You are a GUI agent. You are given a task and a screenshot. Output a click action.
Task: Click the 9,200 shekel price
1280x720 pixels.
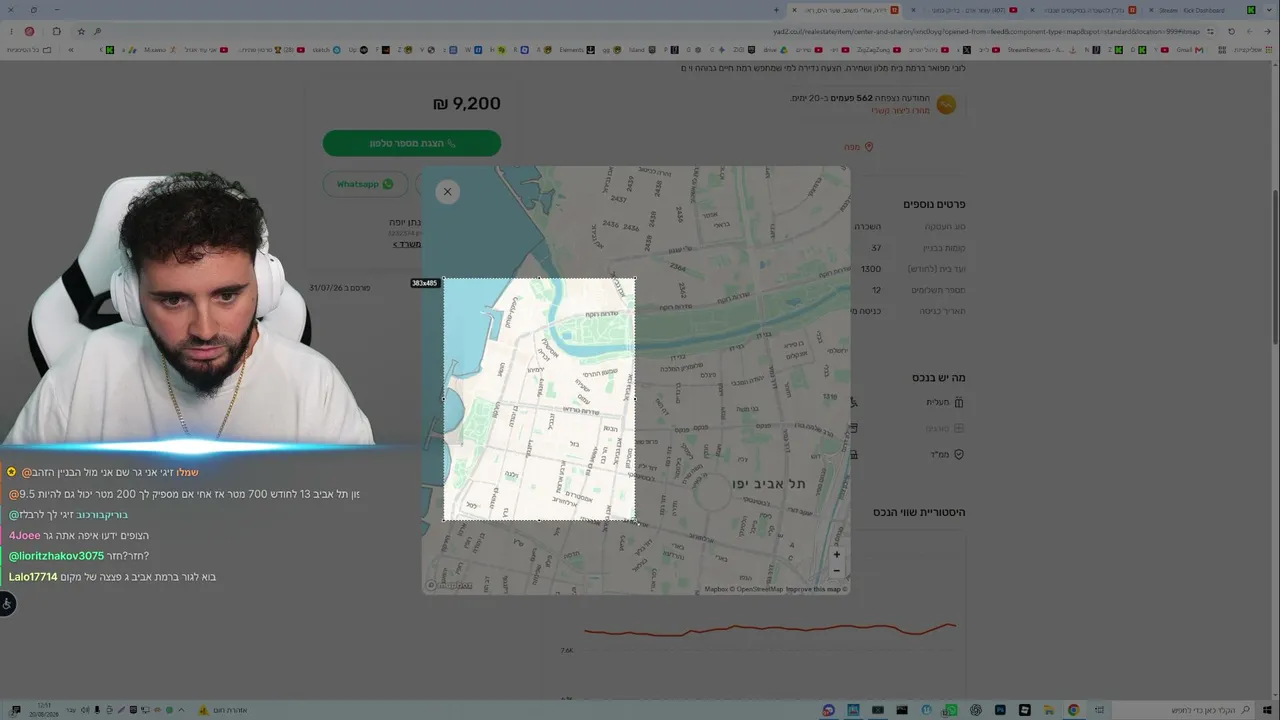point(467,103)
